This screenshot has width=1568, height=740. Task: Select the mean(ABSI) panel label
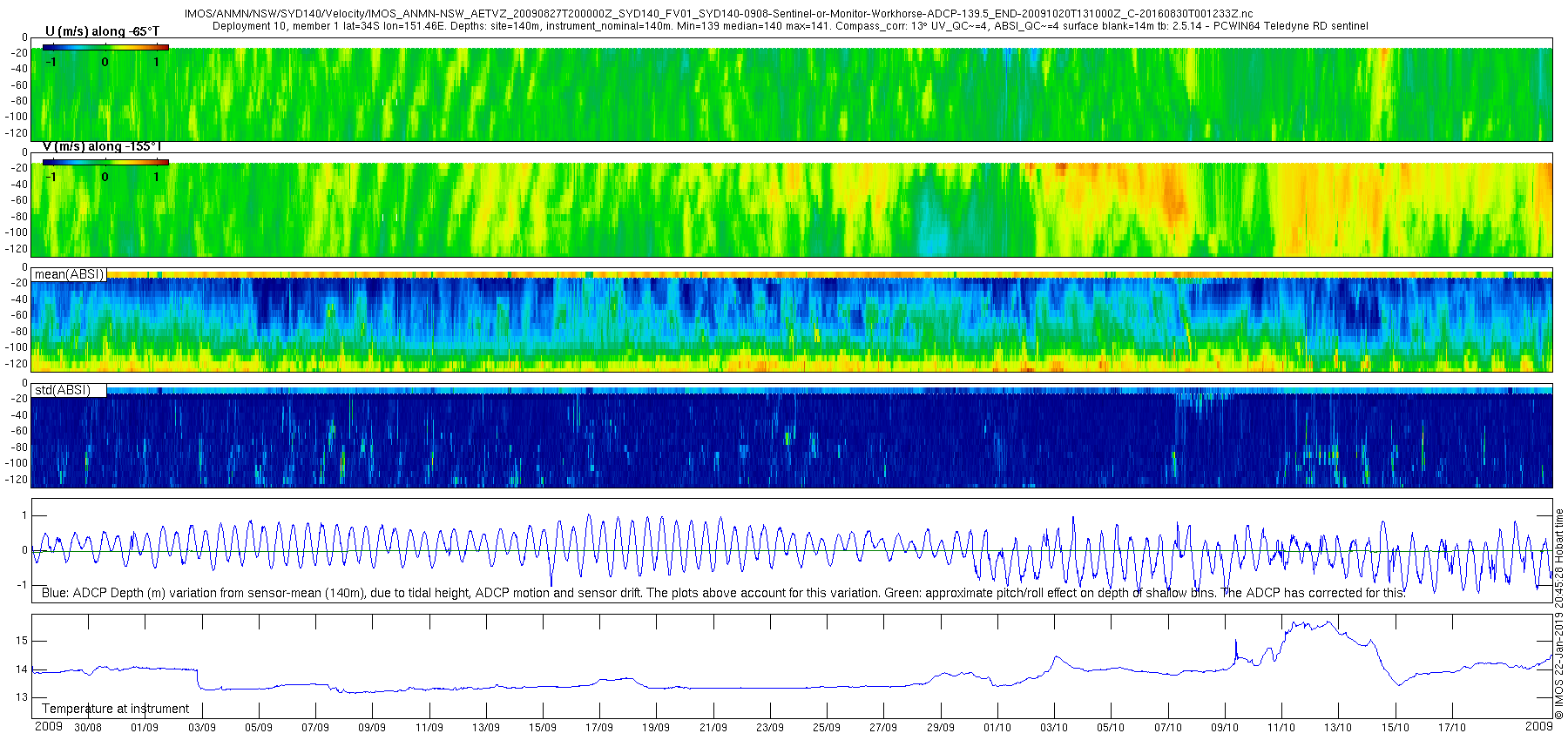tap(69, 274)
